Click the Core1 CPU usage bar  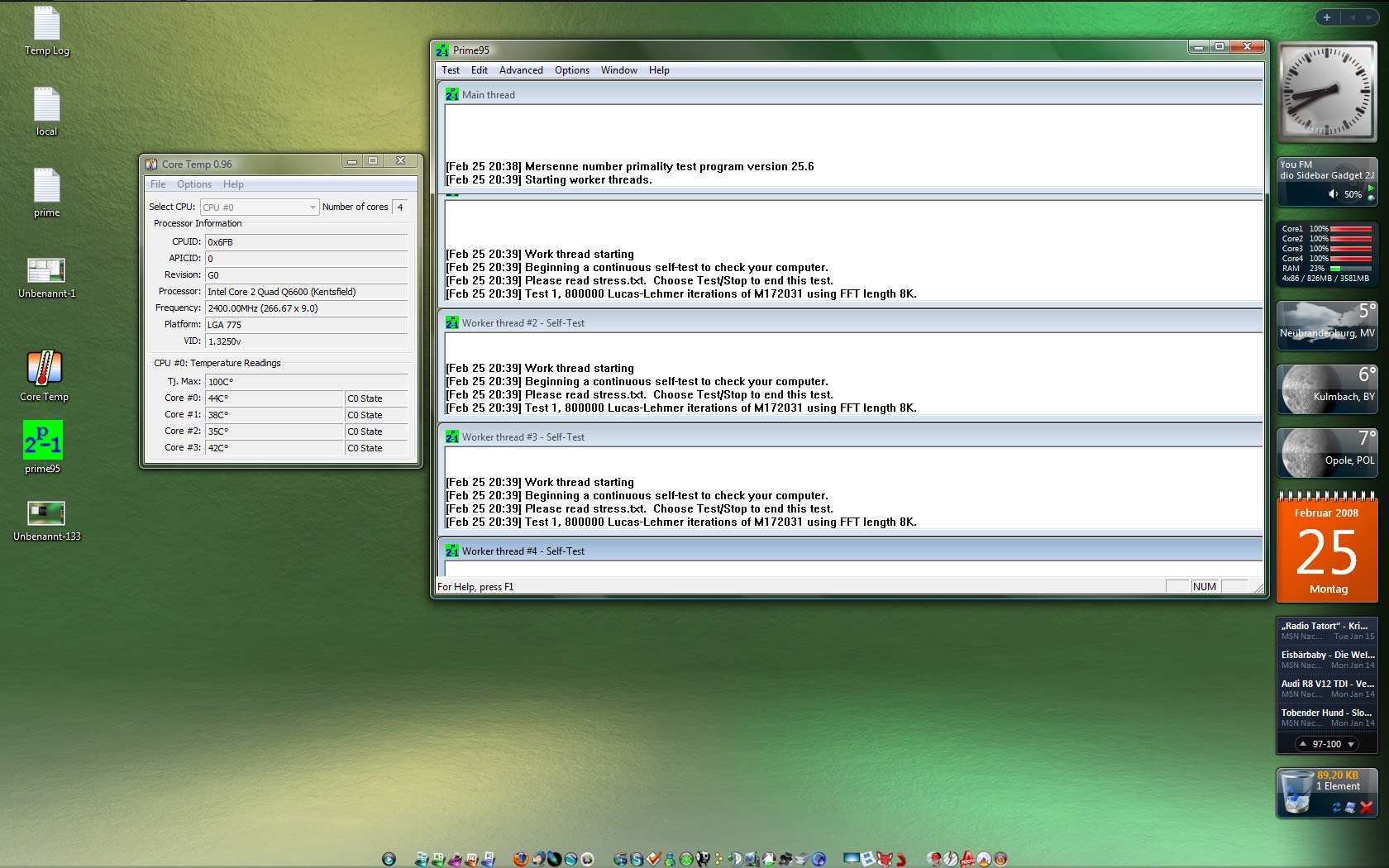pos(1351,229)
